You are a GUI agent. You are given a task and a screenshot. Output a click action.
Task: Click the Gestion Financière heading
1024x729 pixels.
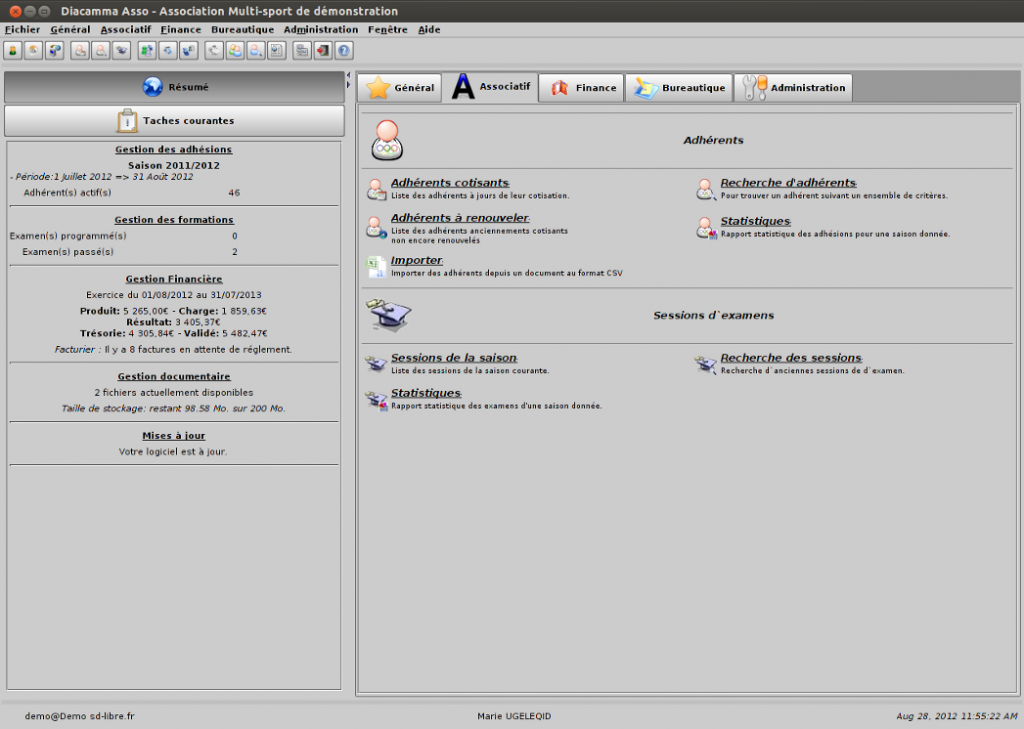[174, 279]
